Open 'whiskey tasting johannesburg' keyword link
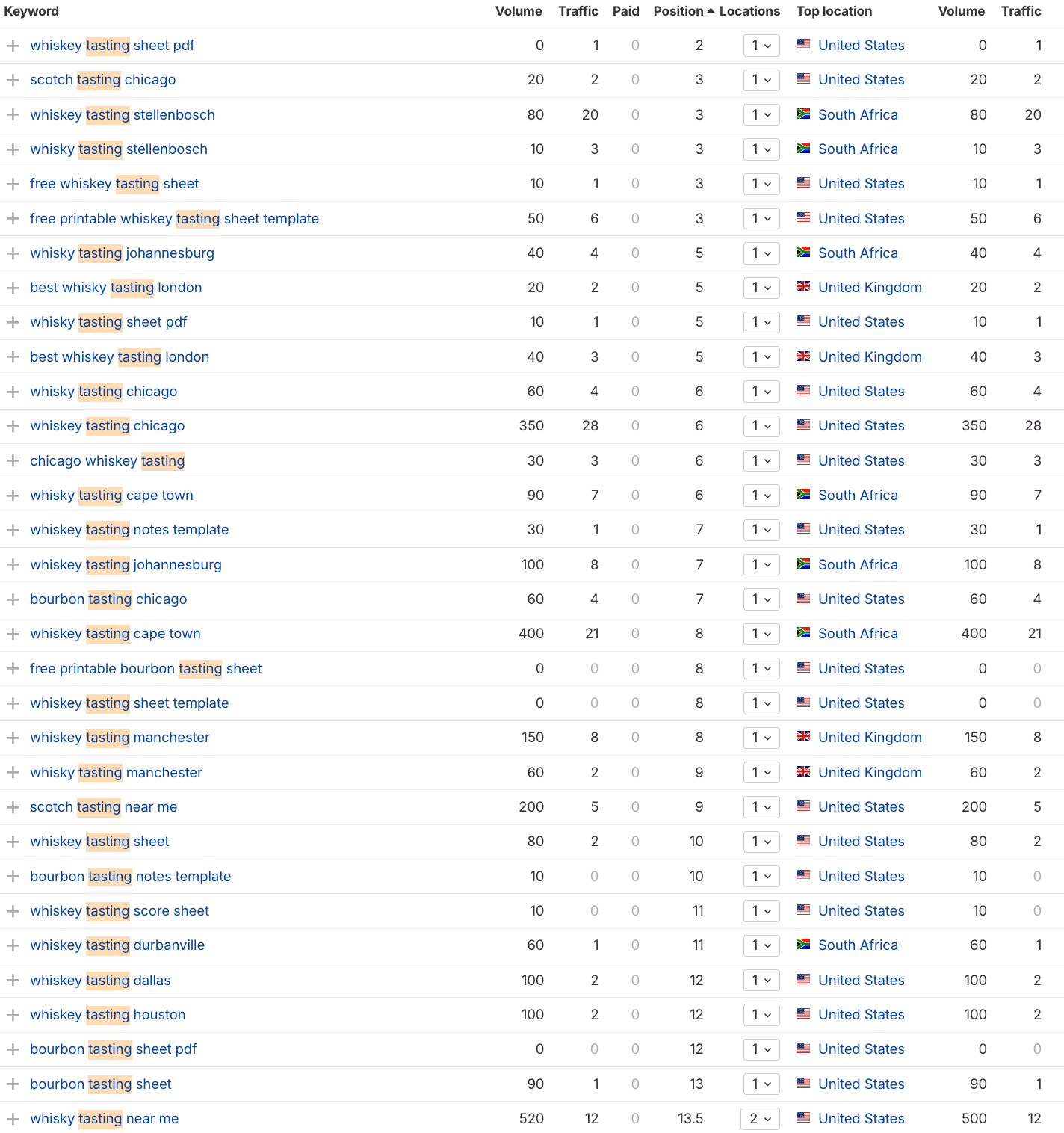The image size is (1064, 1133). point(126,565)
